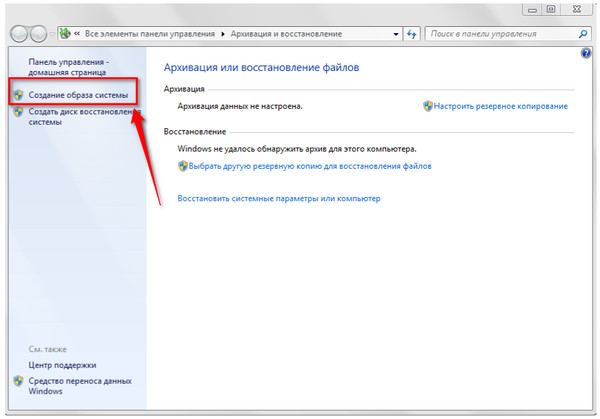This screenshot has width=600, height=419.
Task: Open 'Средство переноса данных Windows' link
Action: point(80,386)
